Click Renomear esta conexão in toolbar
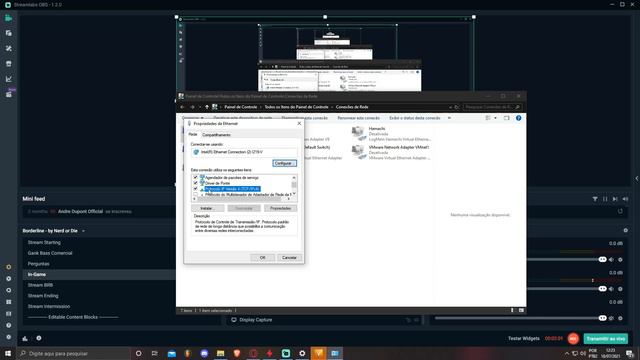This screenshot has width=640, height=360. 358,118
